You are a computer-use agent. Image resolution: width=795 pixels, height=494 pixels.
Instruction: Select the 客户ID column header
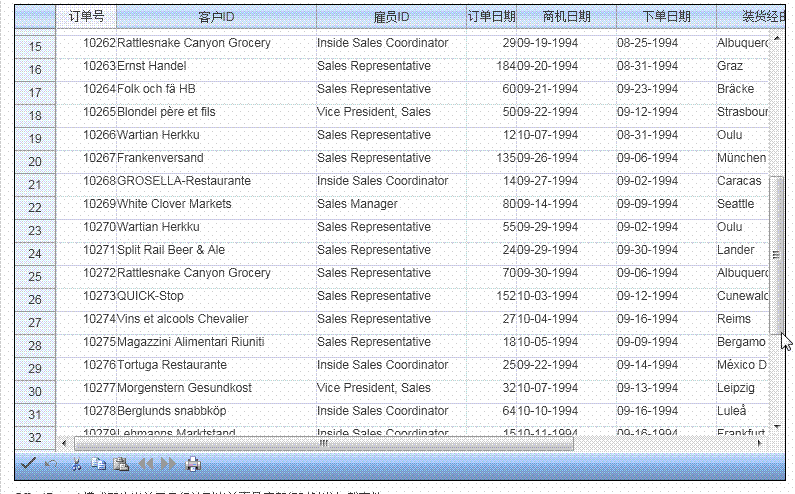coord(216,16)
